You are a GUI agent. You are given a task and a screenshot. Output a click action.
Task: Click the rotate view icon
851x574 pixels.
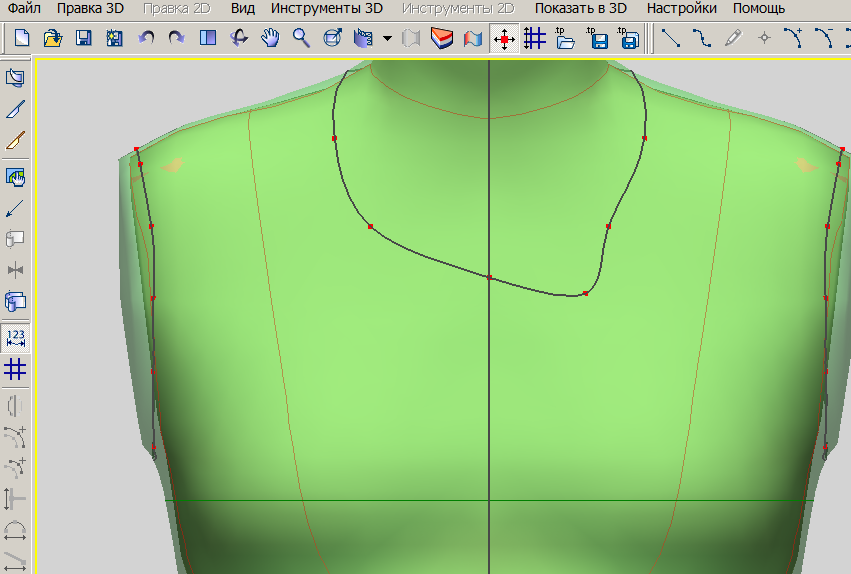coord(239,39)
